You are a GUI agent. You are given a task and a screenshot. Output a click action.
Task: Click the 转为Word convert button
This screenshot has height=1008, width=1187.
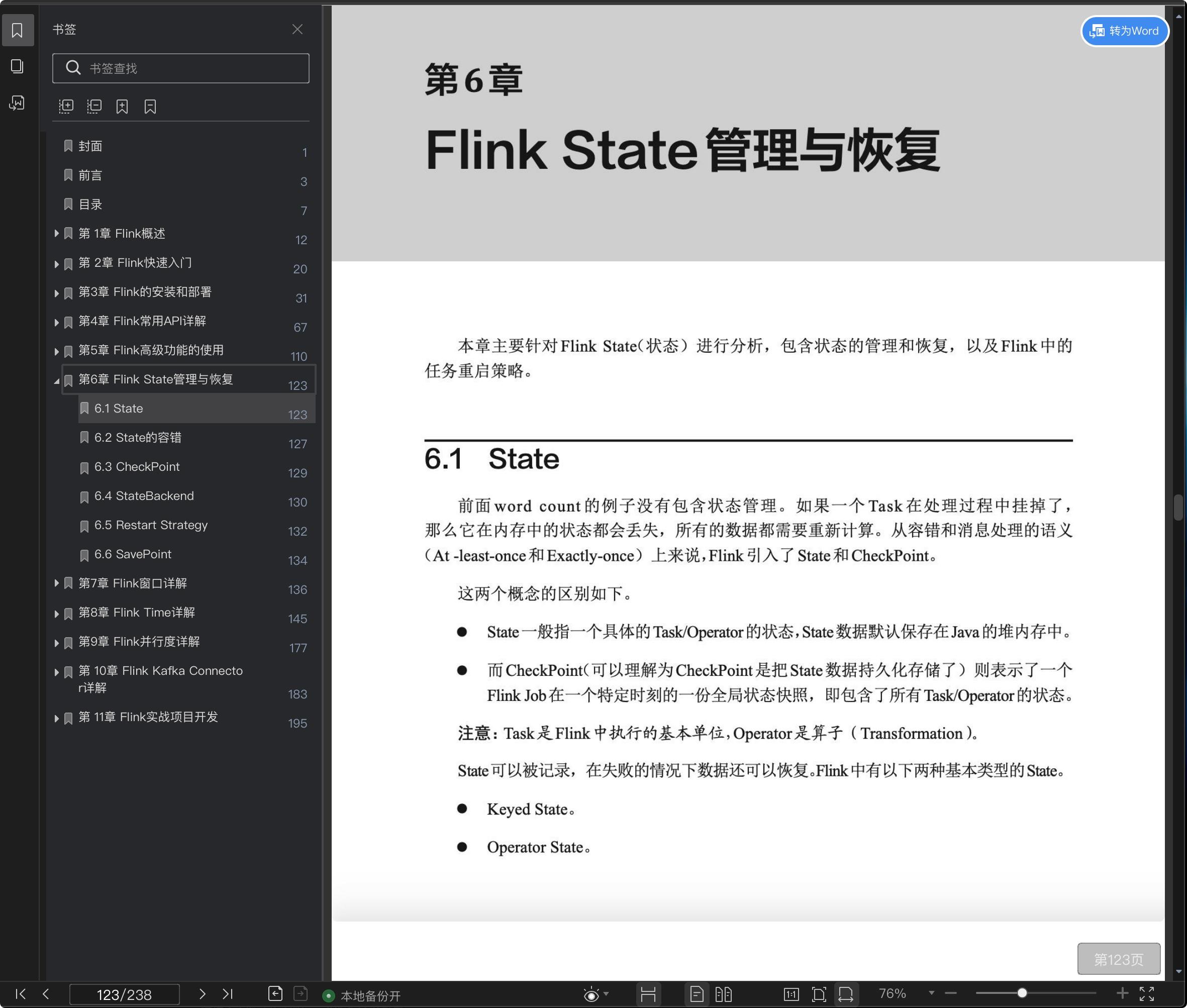pyautogui.click(x=1124, y=31)
